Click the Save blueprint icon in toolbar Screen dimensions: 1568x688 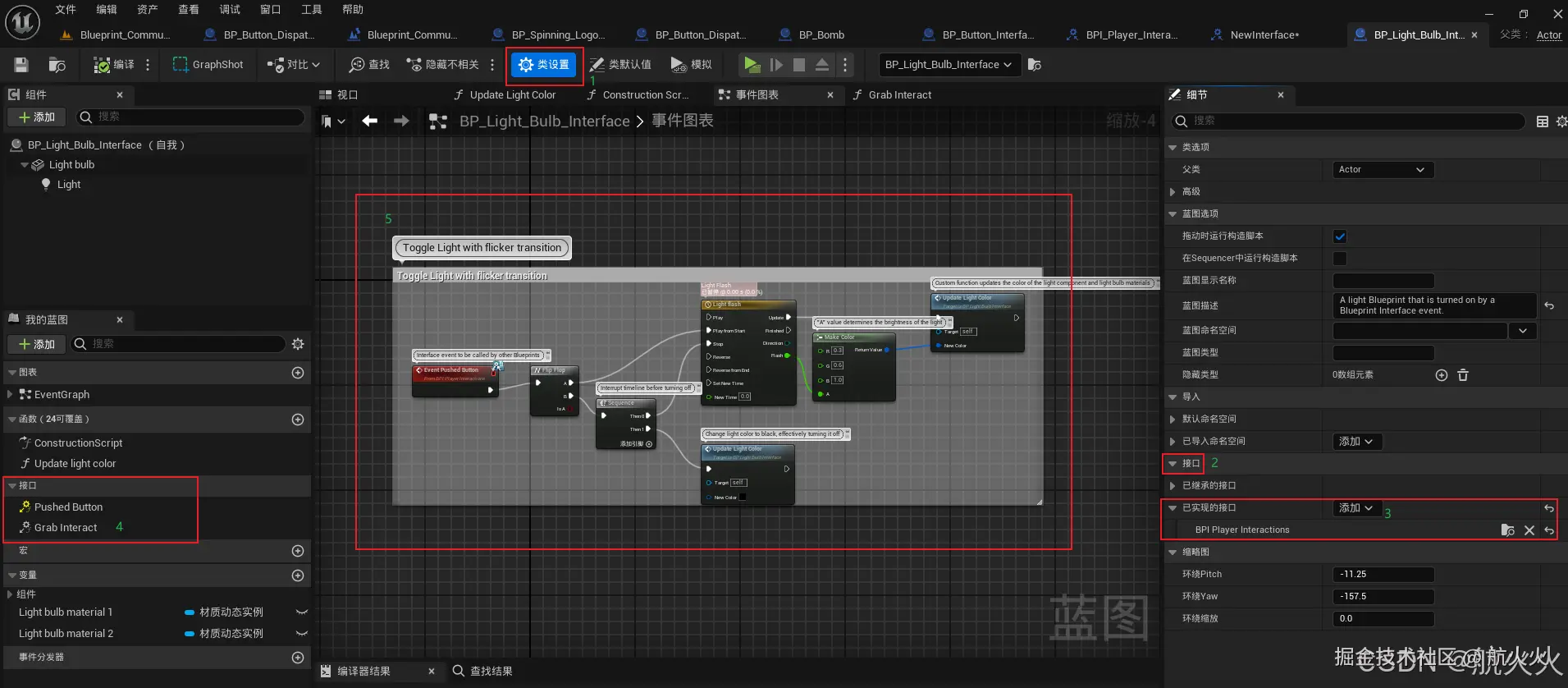(21, 65)
